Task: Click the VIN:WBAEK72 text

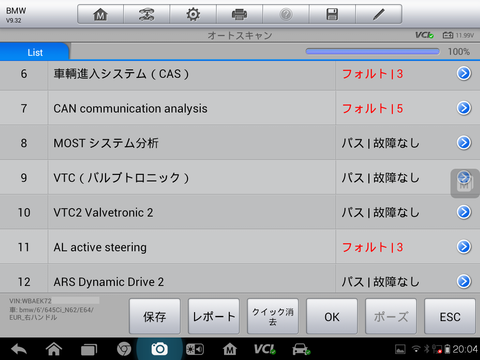Action: pos(30,301)
